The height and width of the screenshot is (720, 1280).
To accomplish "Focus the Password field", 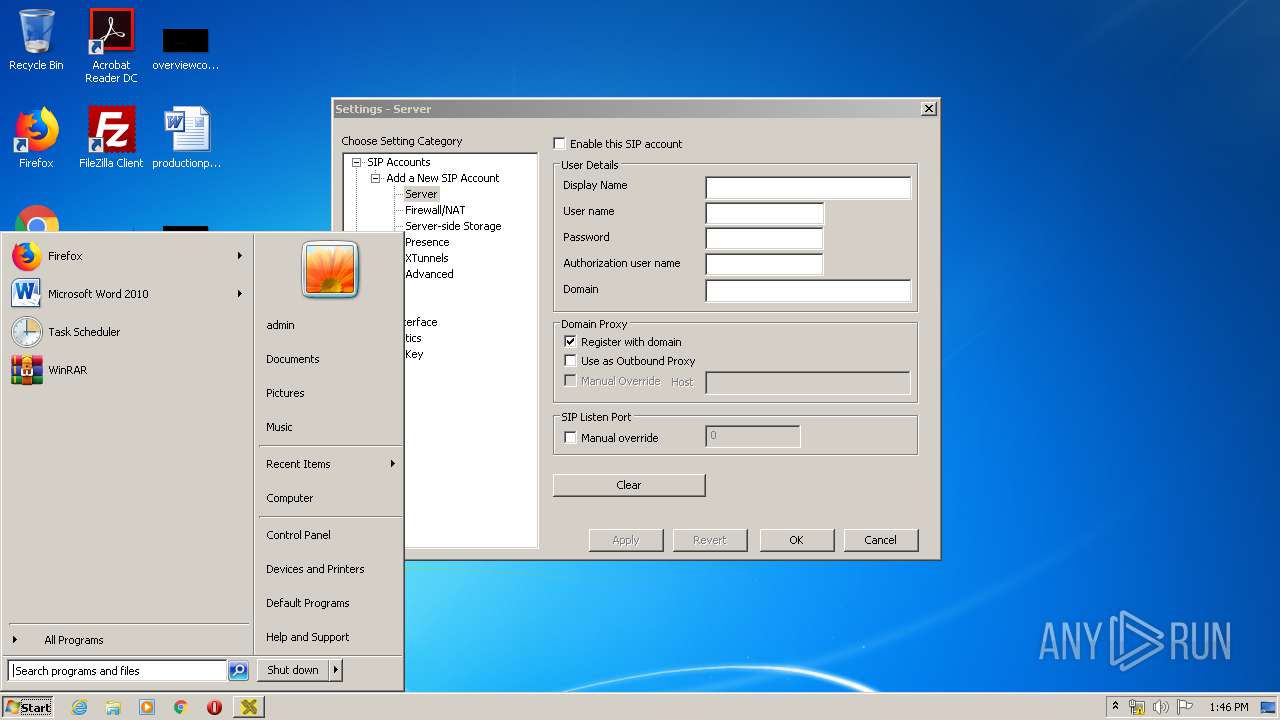I will [765, 239].
